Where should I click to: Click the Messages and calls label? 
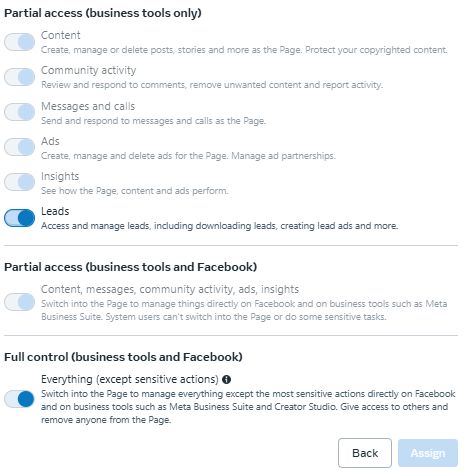click(x=88, y=106)
